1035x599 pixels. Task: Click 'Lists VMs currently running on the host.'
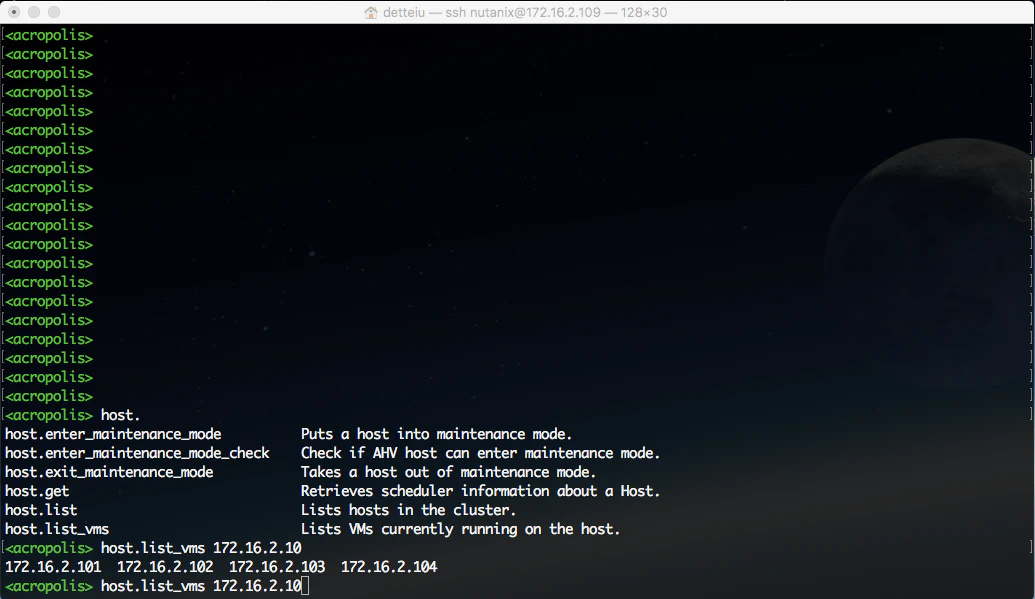pos(461,529)
